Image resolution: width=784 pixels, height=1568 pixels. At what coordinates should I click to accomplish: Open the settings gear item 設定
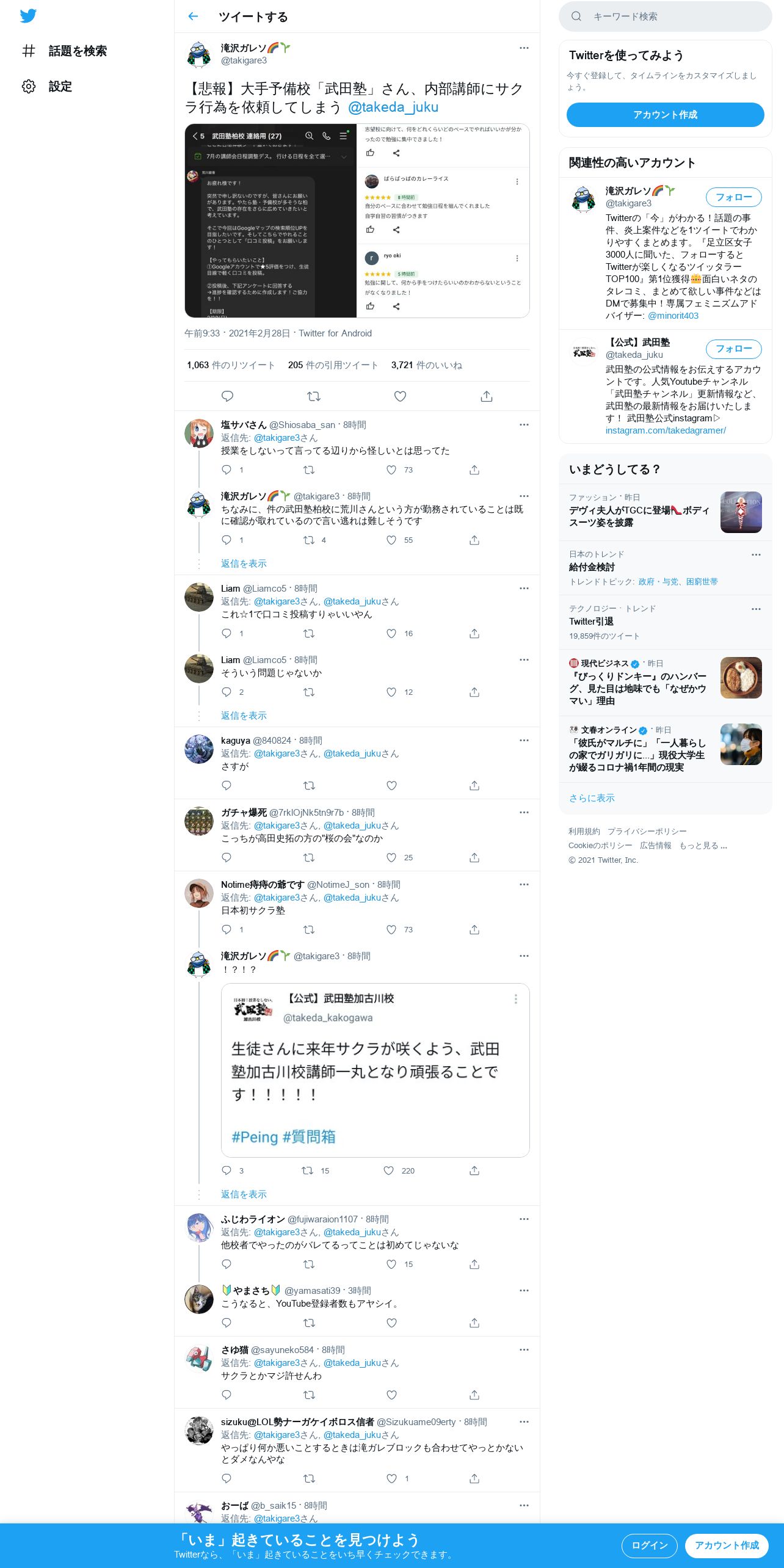[x=47, y=86]
